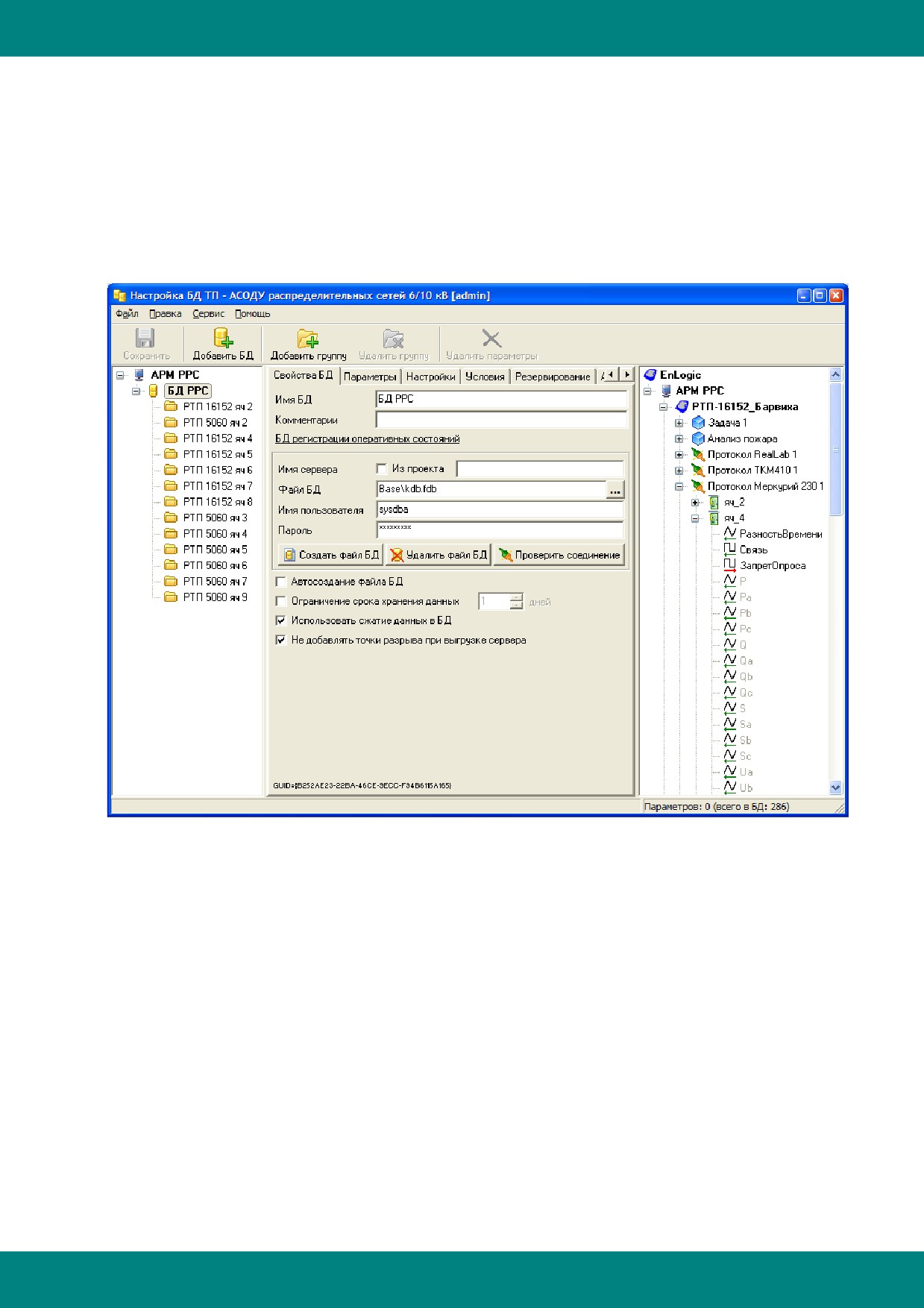Click the browse button next to Файл БД
Image resolution: width=924 pixels, height=1308 pixels.
(x=615, y=490)
